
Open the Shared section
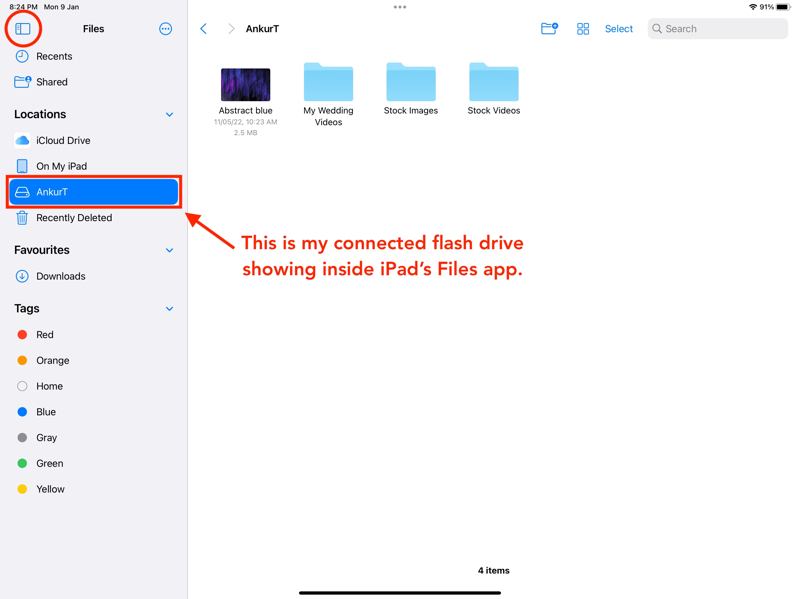(x=52, y=82)
